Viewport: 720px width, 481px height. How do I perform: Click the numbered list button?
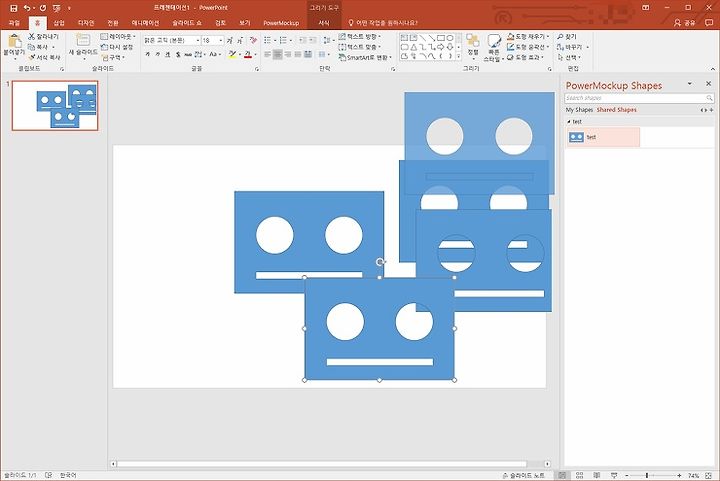[283, 40]
